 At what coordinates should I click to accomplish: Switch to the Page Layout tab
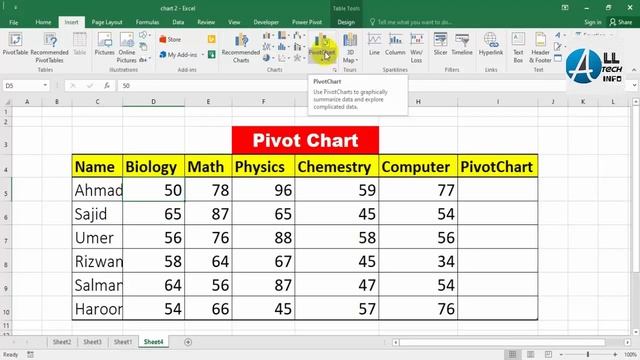[107, 22]
